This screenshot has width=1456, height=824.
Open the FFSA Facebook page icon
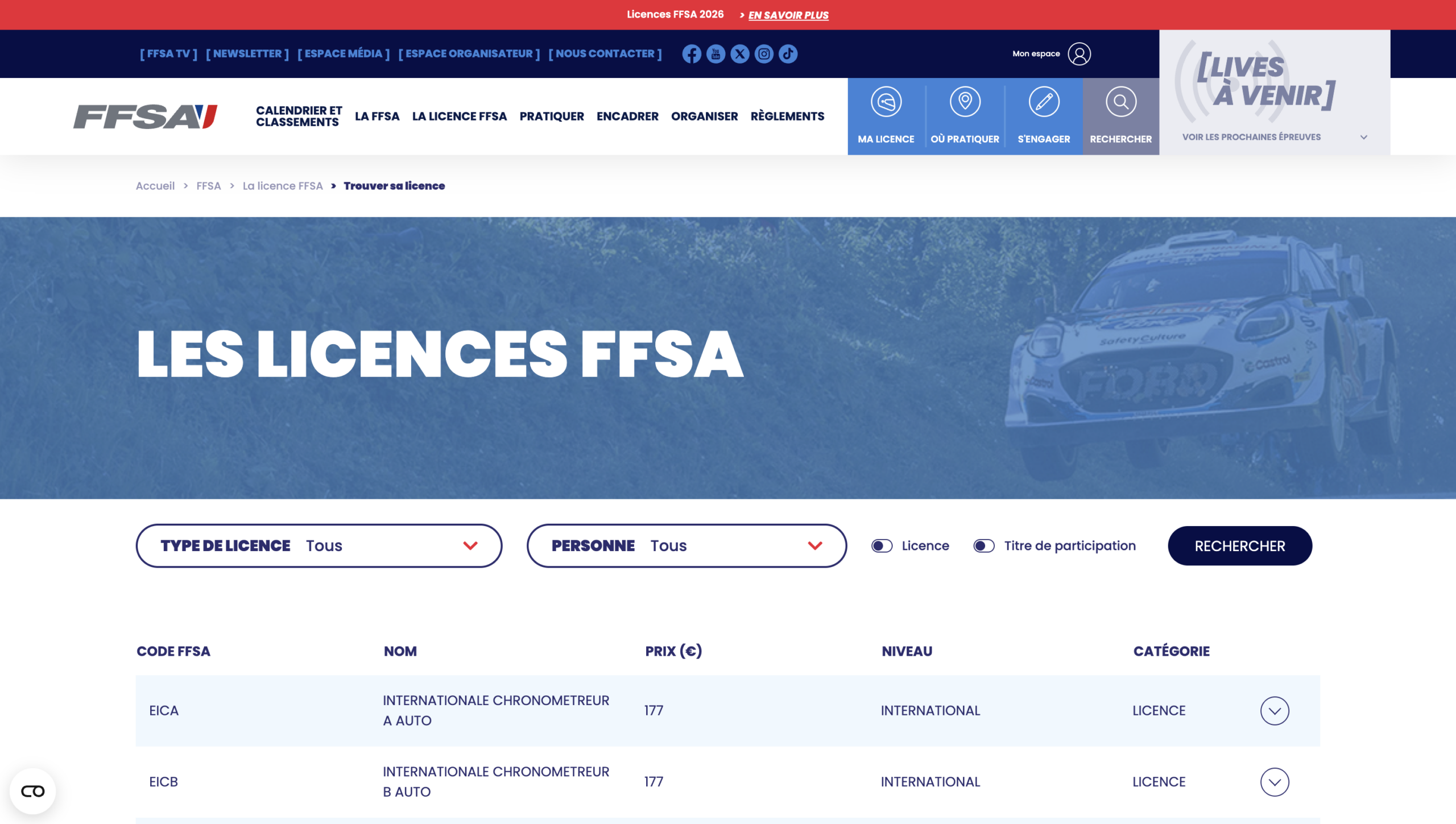pyautogui.click(x=692, y=54)
